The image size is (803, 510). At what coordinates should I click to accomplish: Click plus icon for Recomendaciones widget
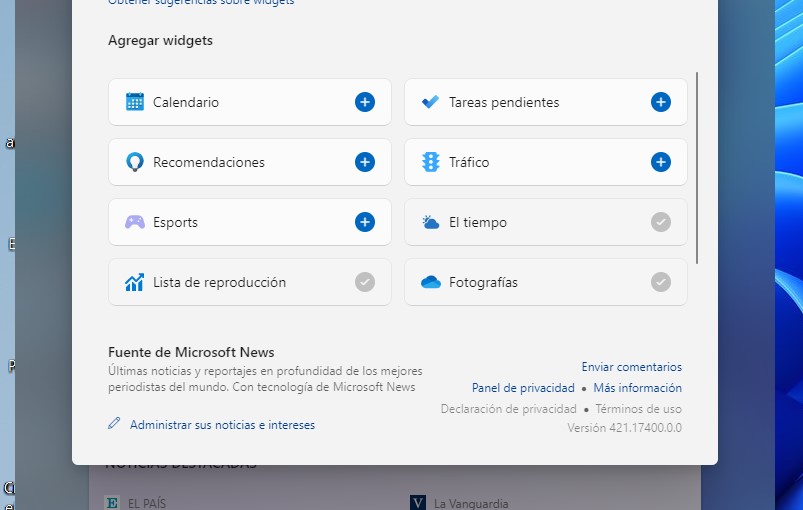pyautogui.click(x=365, y=162)
